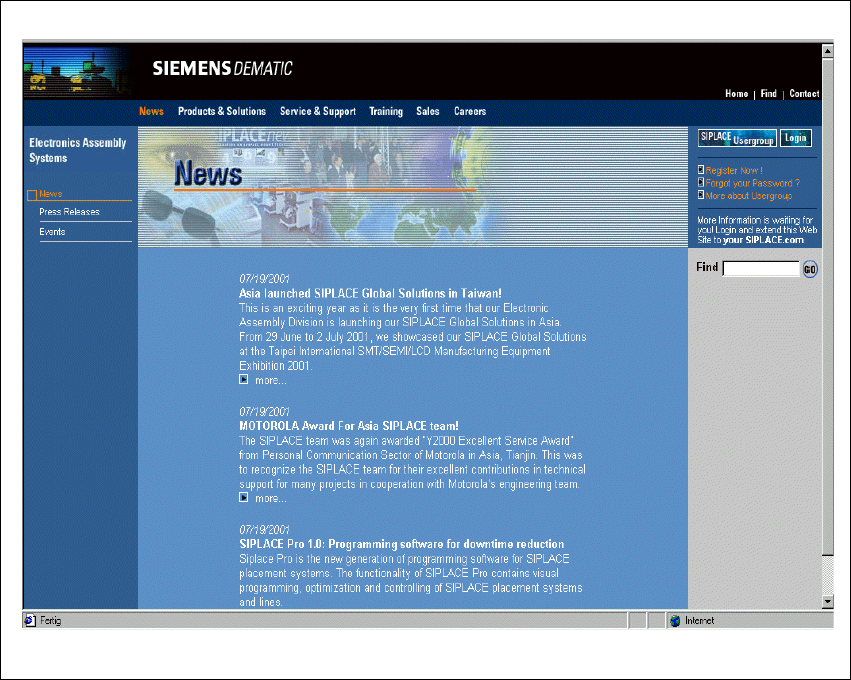Open the Training menu item

coord(386,111)
